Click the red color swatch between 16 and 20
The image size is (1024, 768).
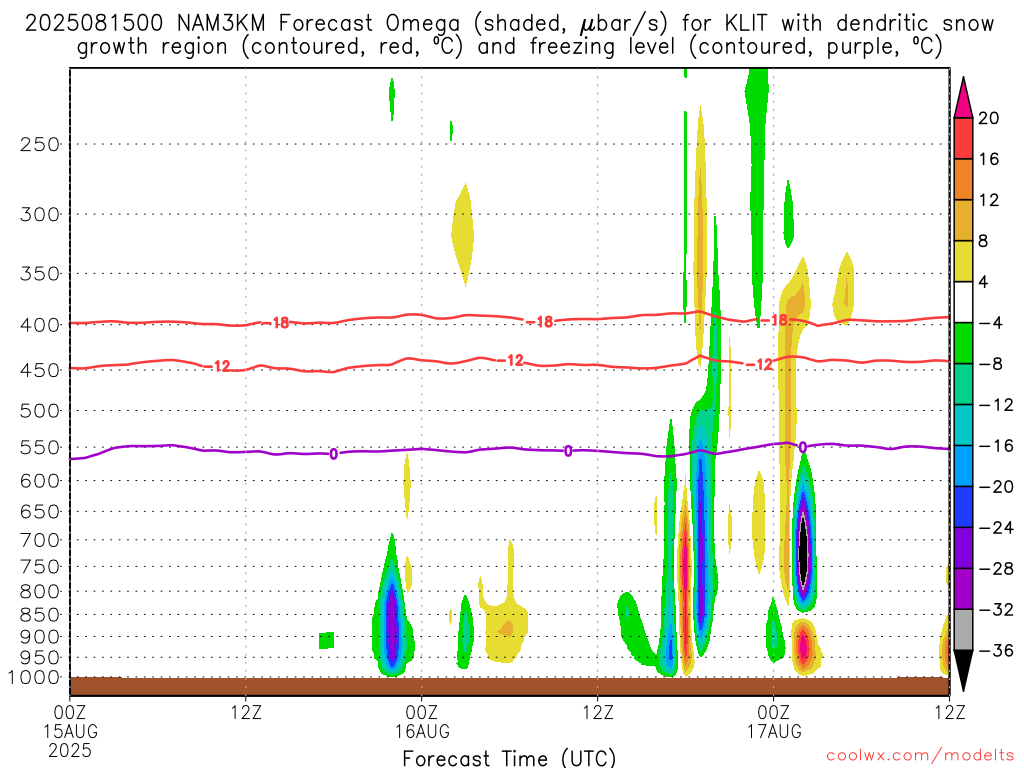pyautogui.click(x=963, y=138)
